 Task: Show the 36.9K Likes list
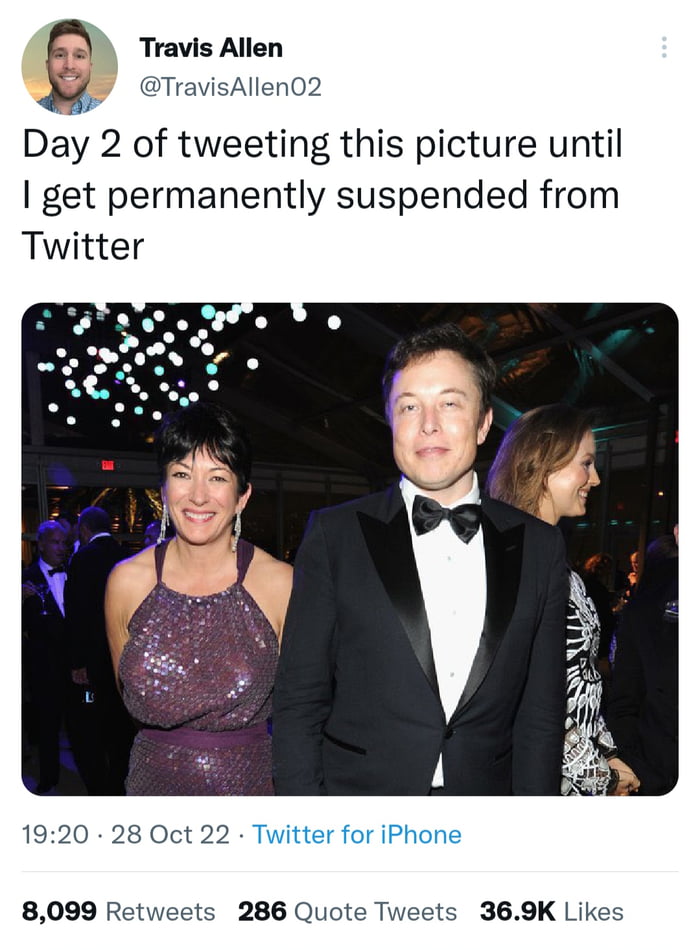coord(551,911)
